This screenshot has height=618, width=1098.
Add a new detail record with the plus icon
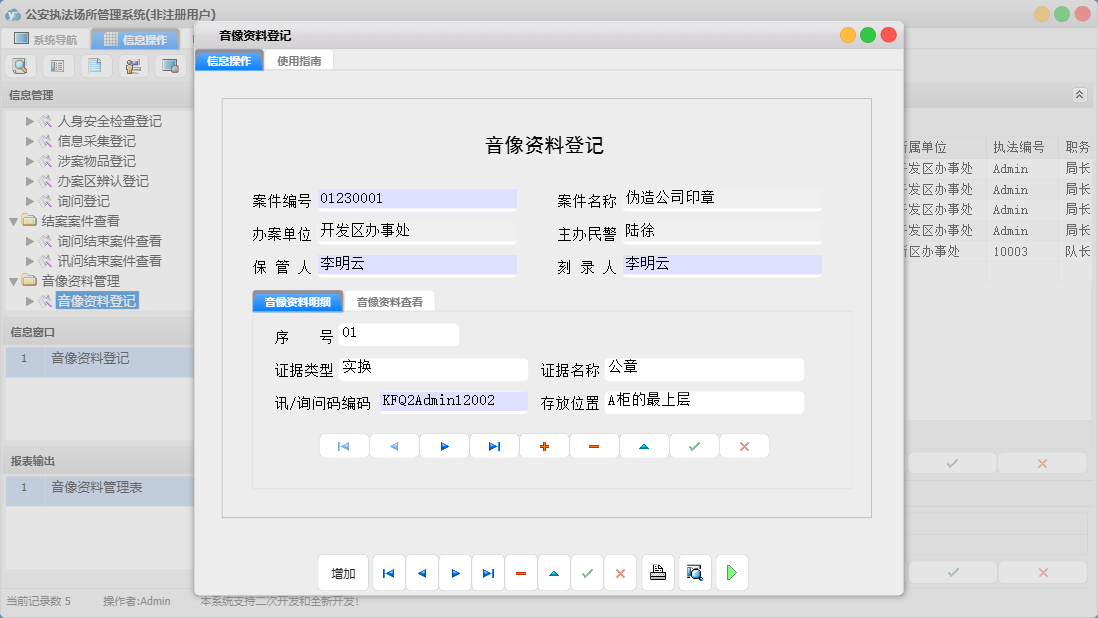(x=544, y=445)
